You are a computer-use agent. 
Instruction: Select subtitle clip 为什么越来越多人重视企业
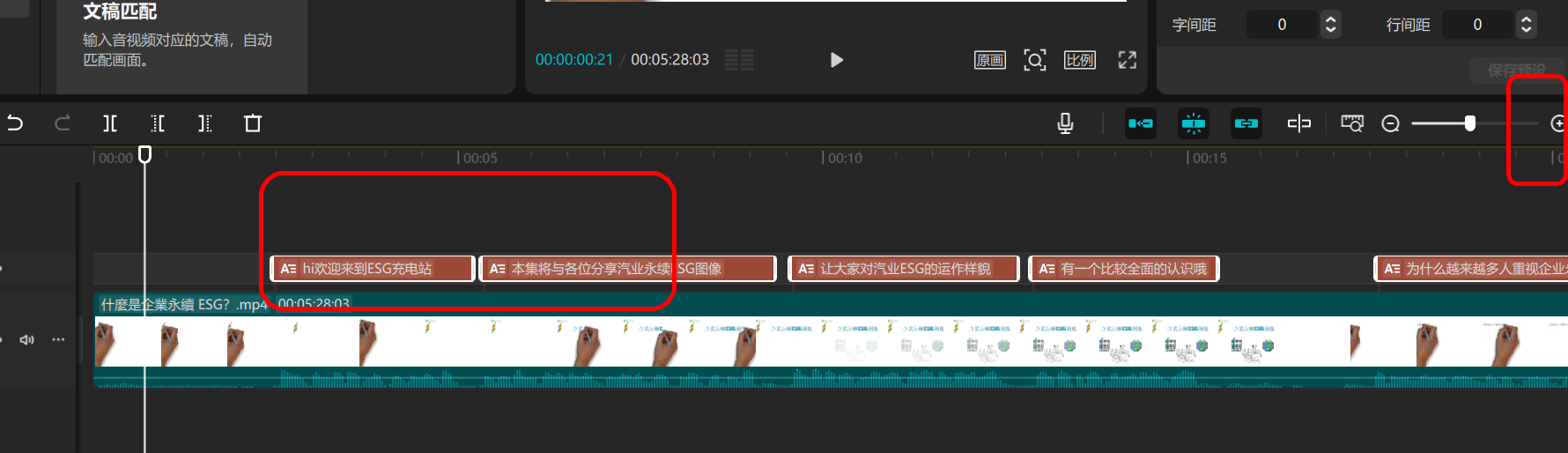1471,269
